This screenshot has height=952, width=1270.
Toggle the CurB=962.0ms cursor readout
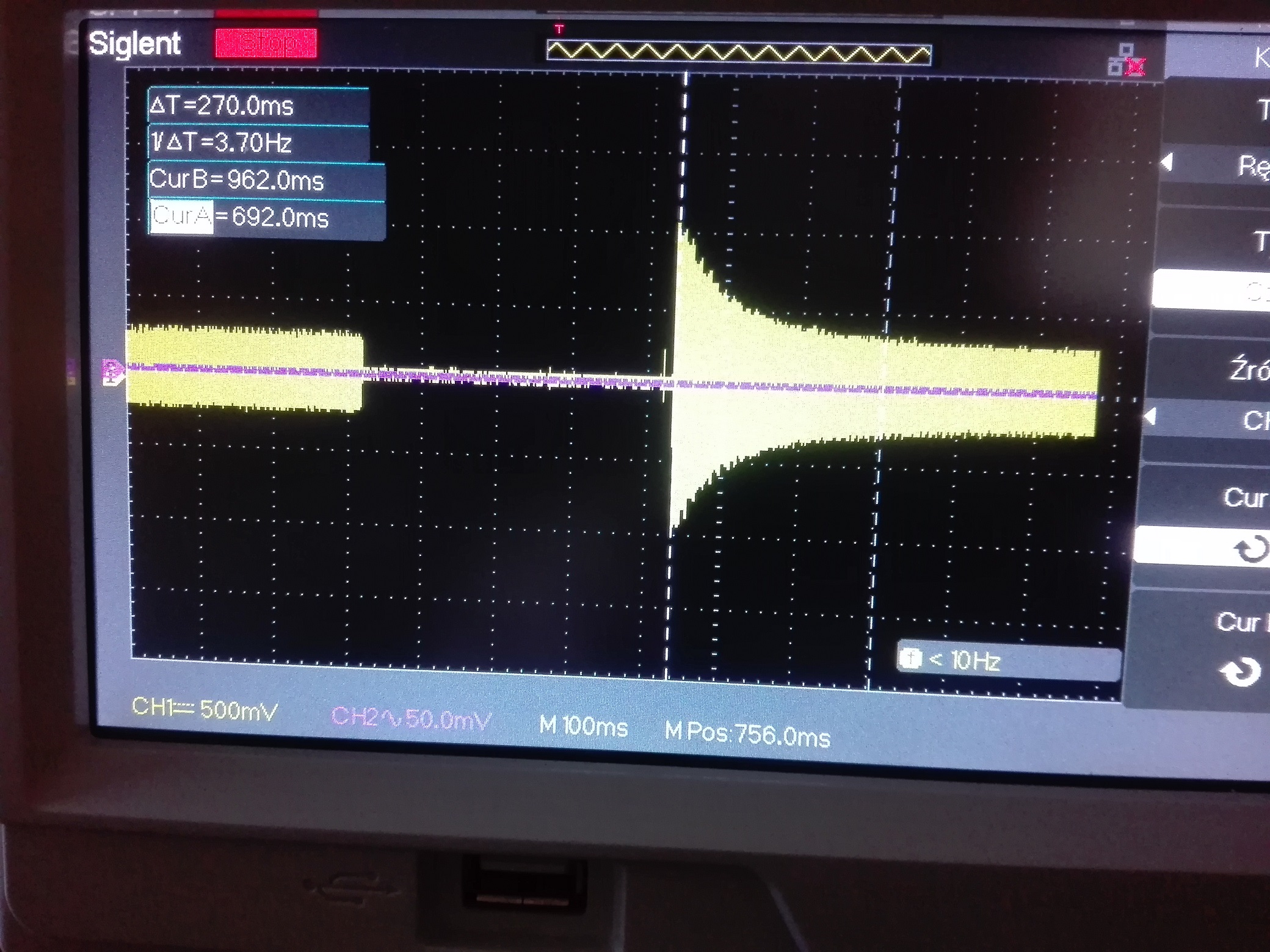[x=237, y=180]
